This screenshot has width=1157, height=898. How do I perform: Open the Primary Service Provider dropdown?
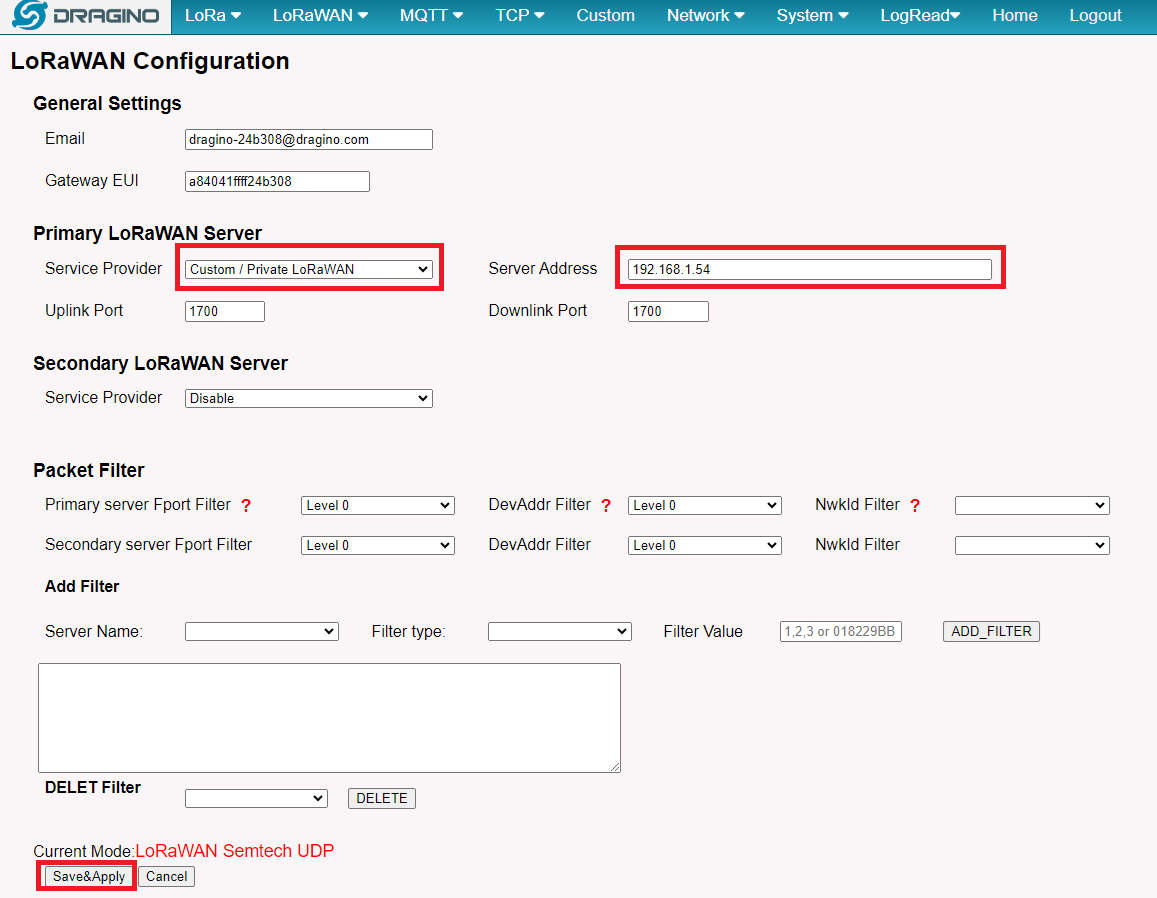[309, 269]
